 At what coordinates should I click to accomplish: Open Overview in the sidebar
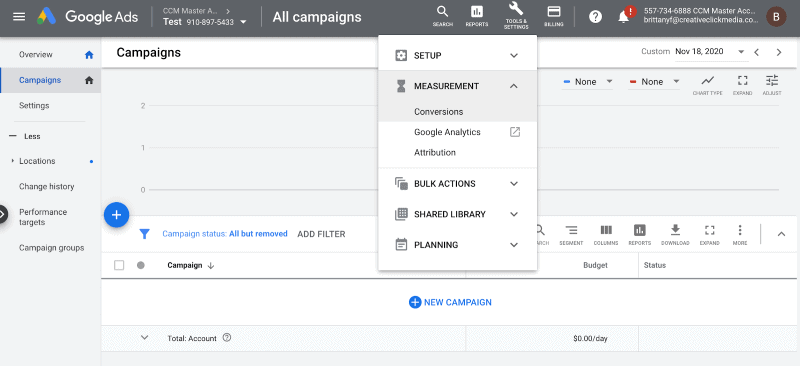pyautogui.click(x=36, y=55)
